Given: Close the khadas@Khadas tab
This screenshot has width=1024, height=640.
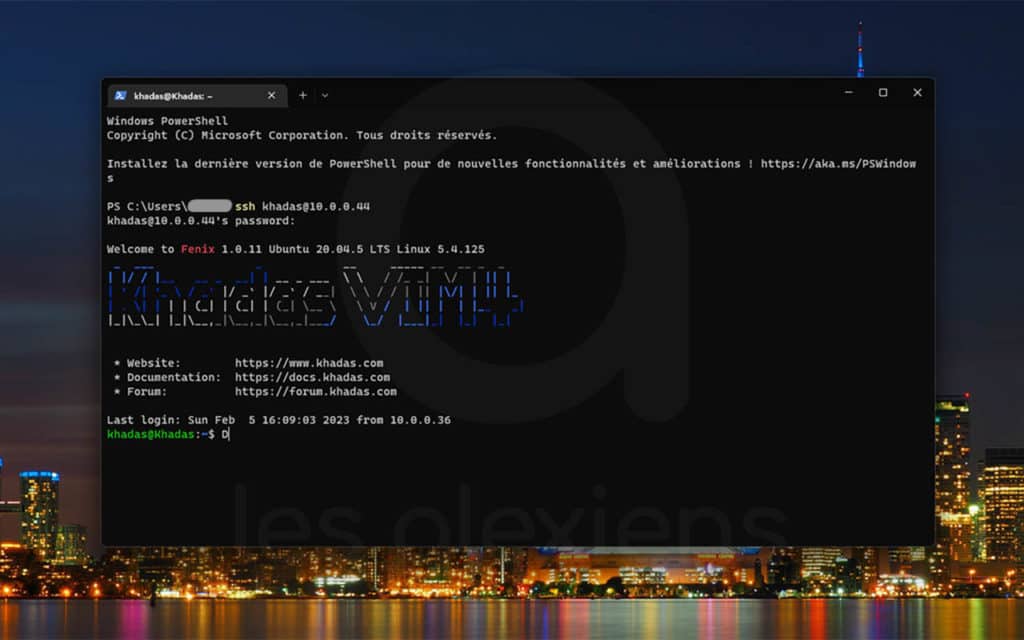Looking at the screenshot, I should tap(271, 95).
